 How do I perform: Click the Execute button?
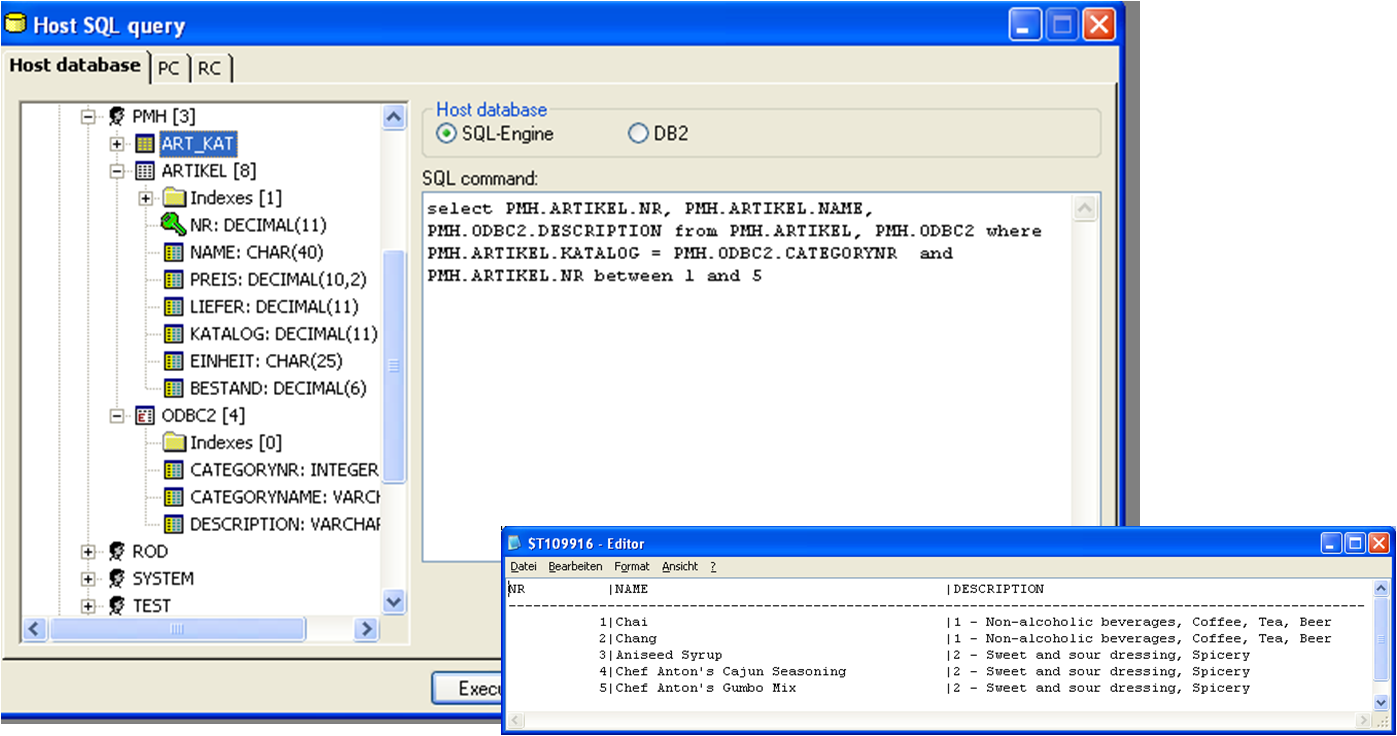tap(467, 688)
